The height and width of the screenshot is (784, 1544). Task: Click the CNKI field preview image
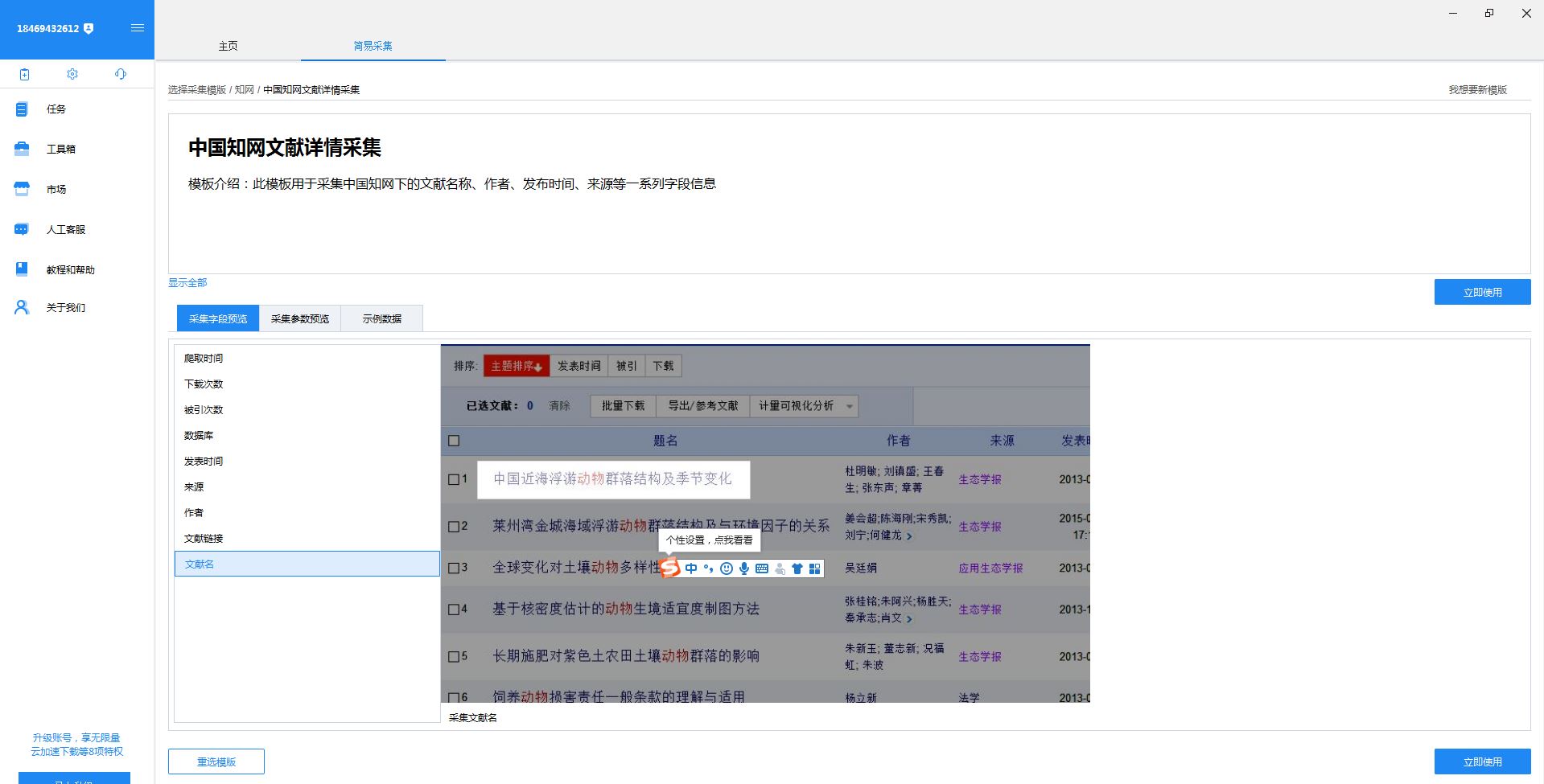click(x=765, y=523)
